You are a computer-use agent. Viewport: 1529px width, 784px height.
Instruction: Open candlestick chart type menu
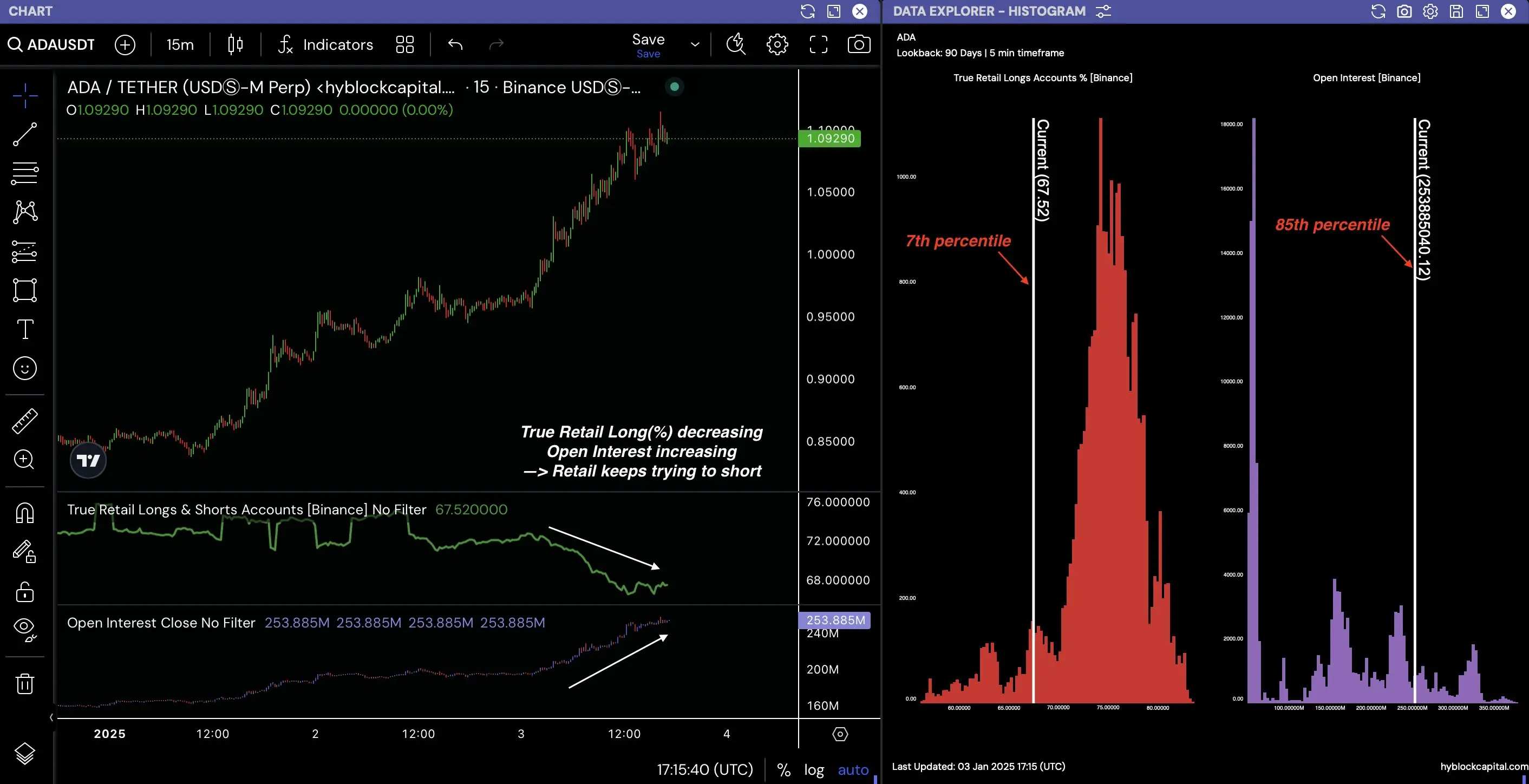pos(236,44)
